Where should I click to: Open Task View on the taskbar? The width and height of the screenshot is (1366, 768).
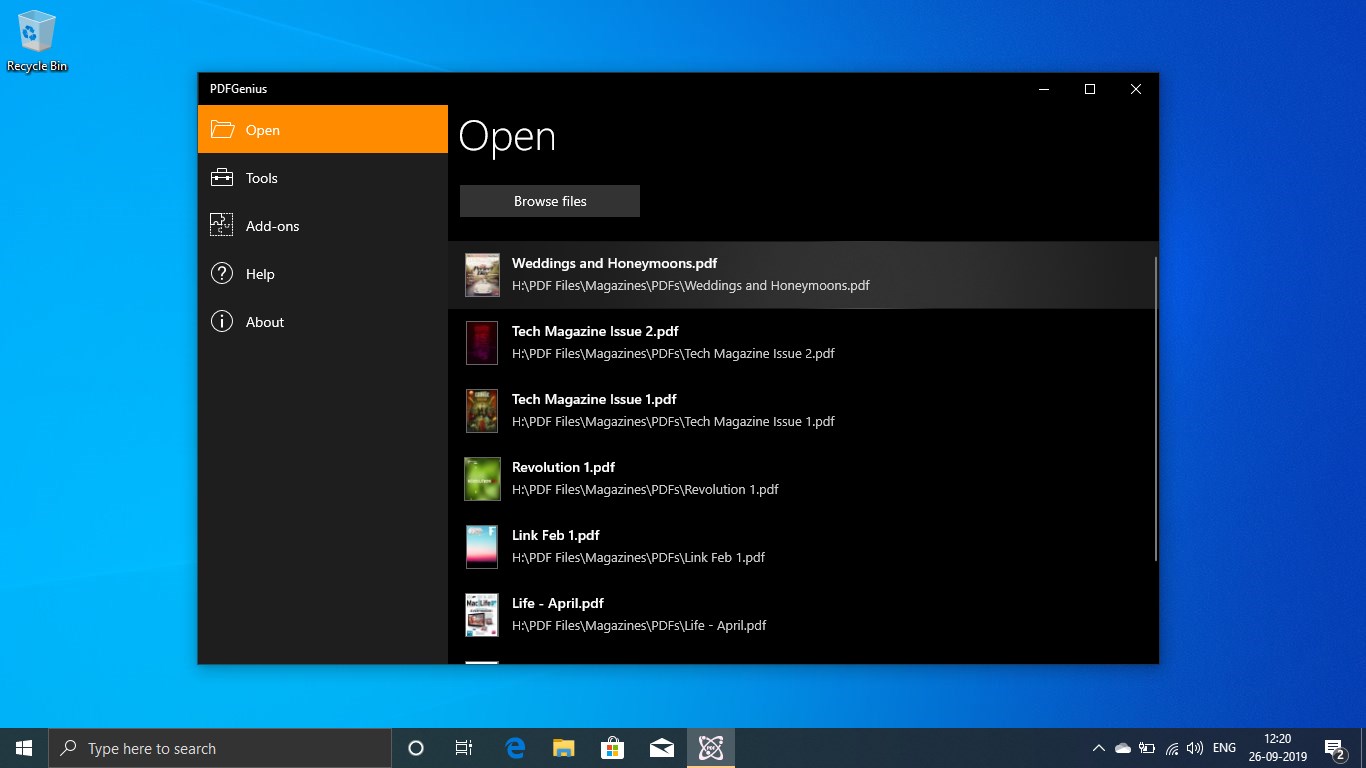464,748
